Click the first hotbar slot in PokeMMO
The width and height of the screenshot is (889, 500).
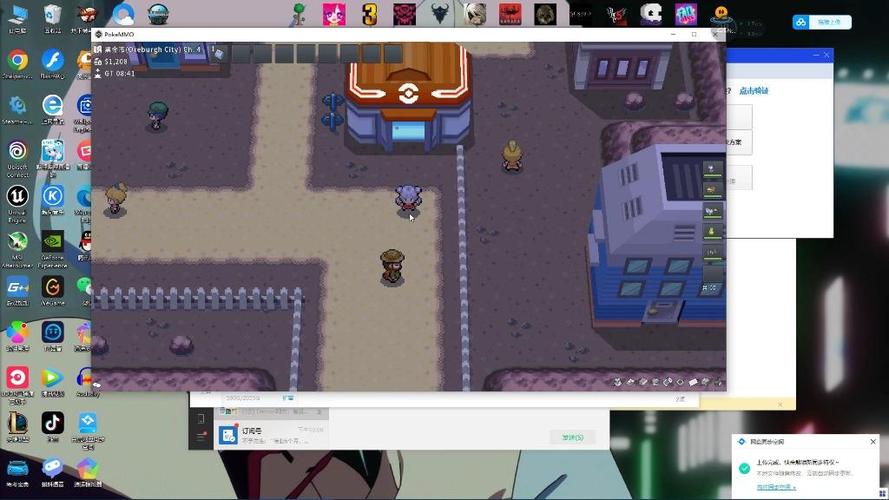pos(219,53)
